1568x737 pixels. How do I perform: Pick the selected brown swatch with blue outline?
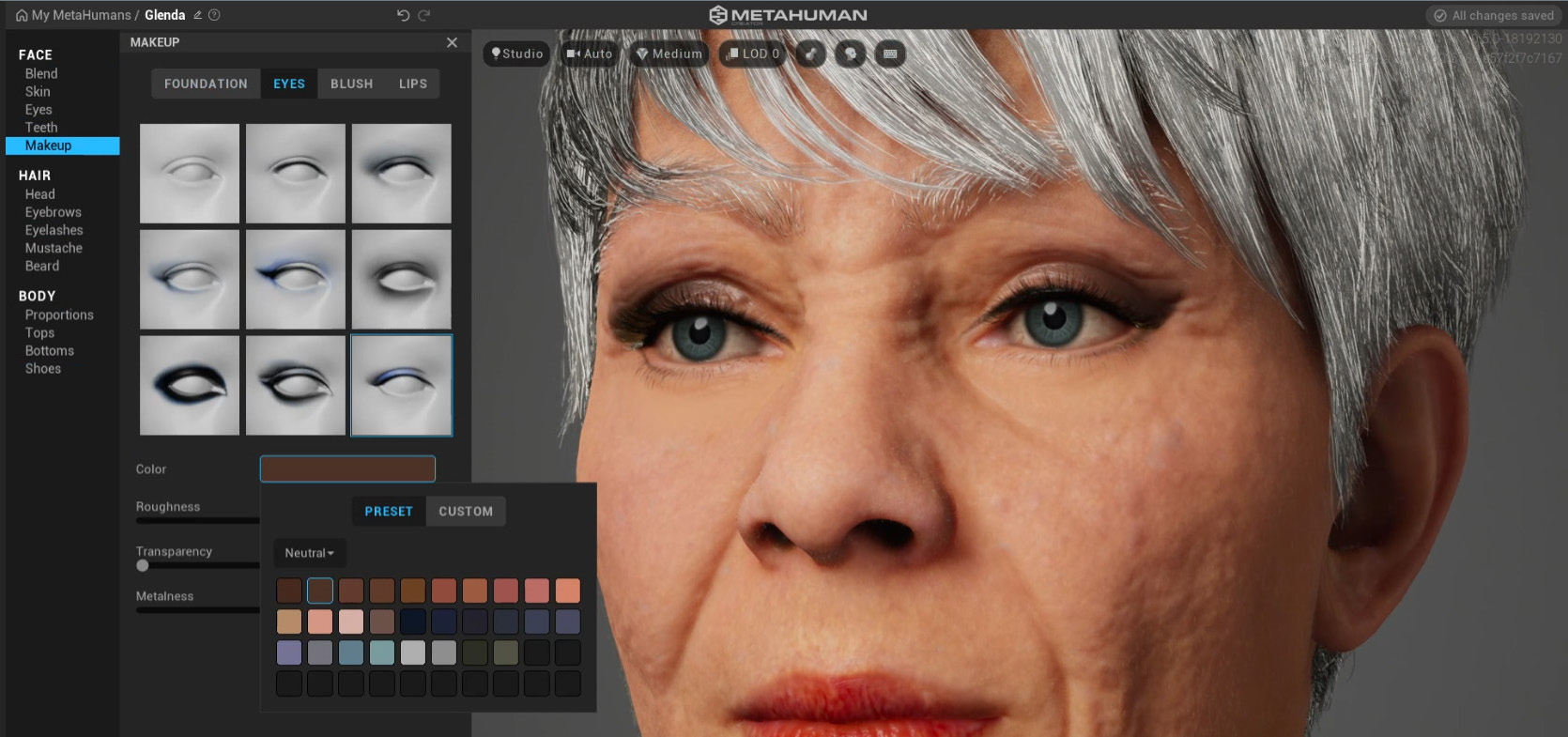[x=320, y=591]
